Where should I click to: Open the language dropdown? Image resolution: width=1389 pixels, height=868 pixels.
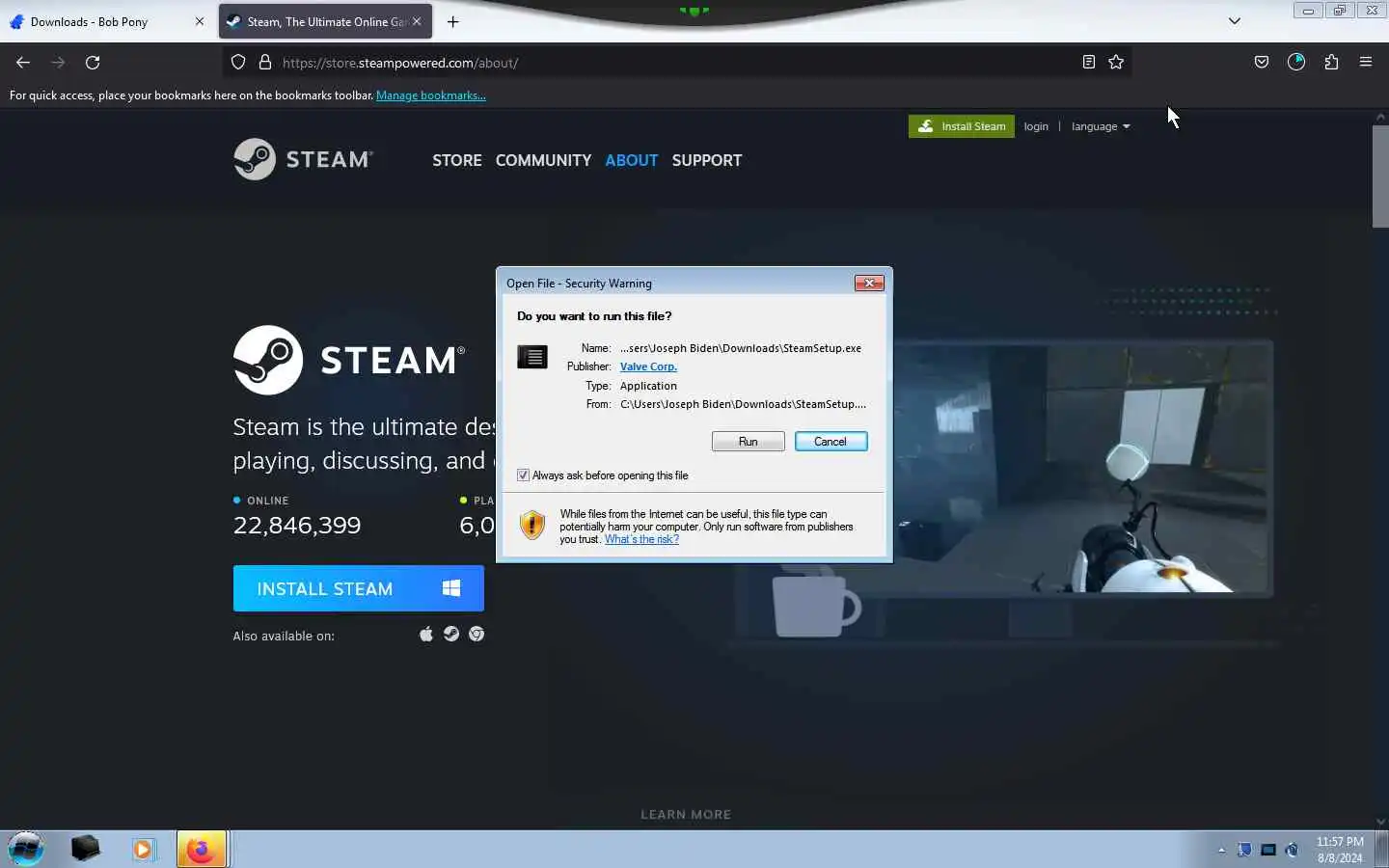[x=1101, y=126]
